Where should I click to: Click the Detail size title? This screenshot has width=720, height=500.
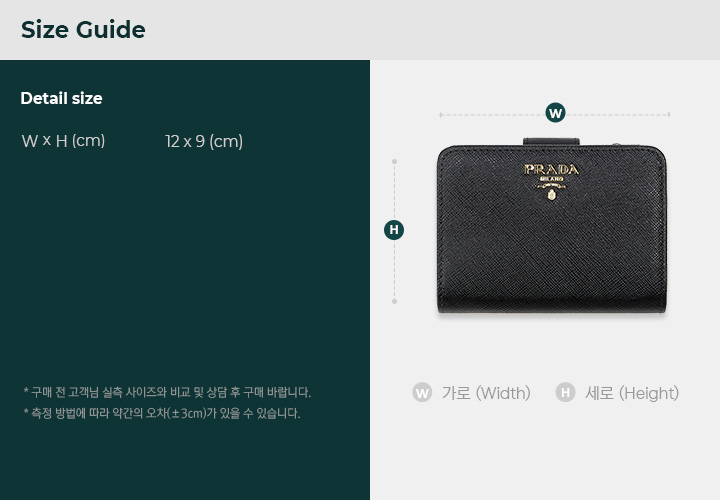62,98
